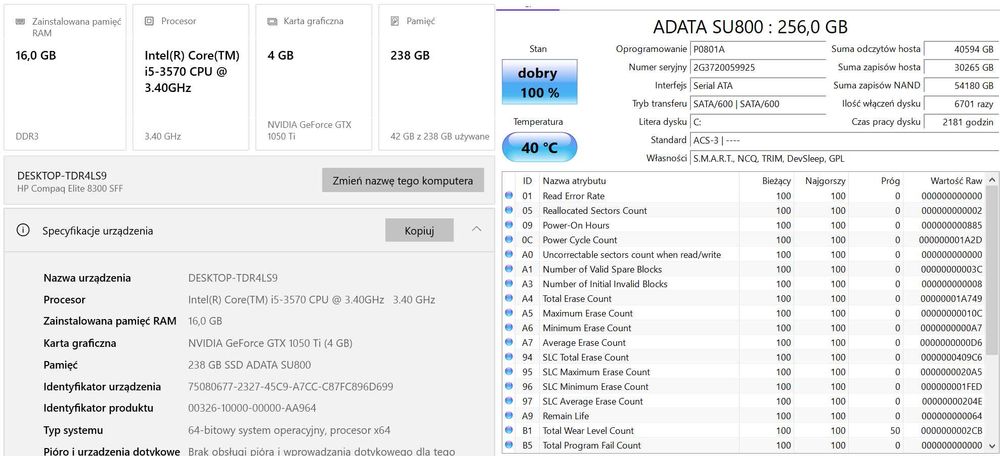The height and width of the screenshot is (456, 1000).
Task: Click status dot of Power Cycle Count row
Action: point(509,240)
